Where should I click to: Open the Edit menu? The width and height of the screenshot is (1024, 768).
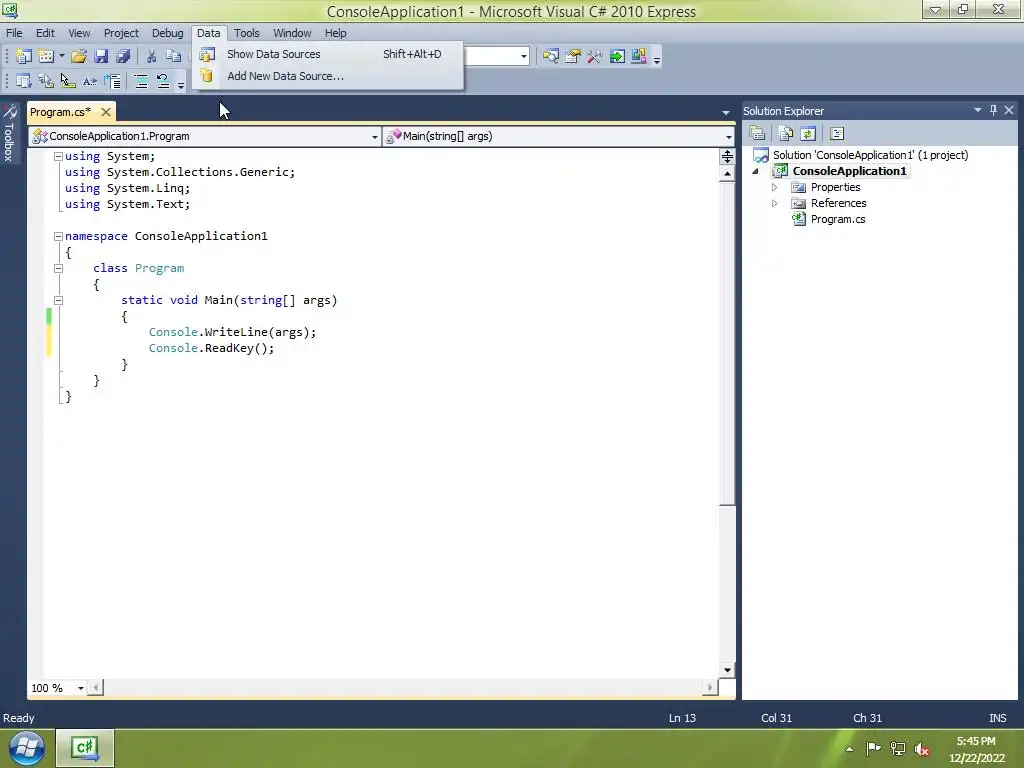(45, 33)
